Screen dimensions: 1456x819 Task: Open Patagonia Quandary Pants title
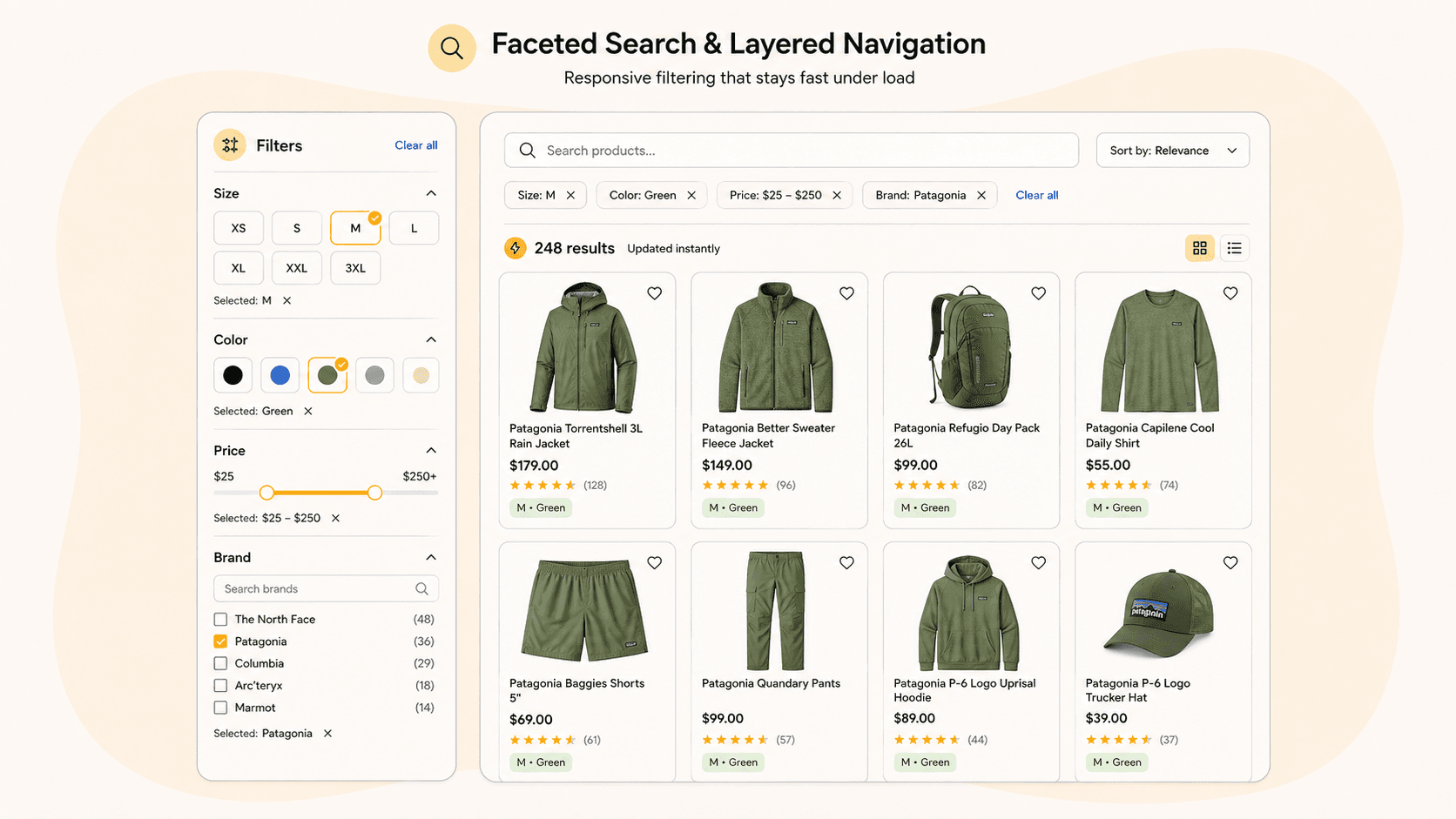tap(771, 683)
